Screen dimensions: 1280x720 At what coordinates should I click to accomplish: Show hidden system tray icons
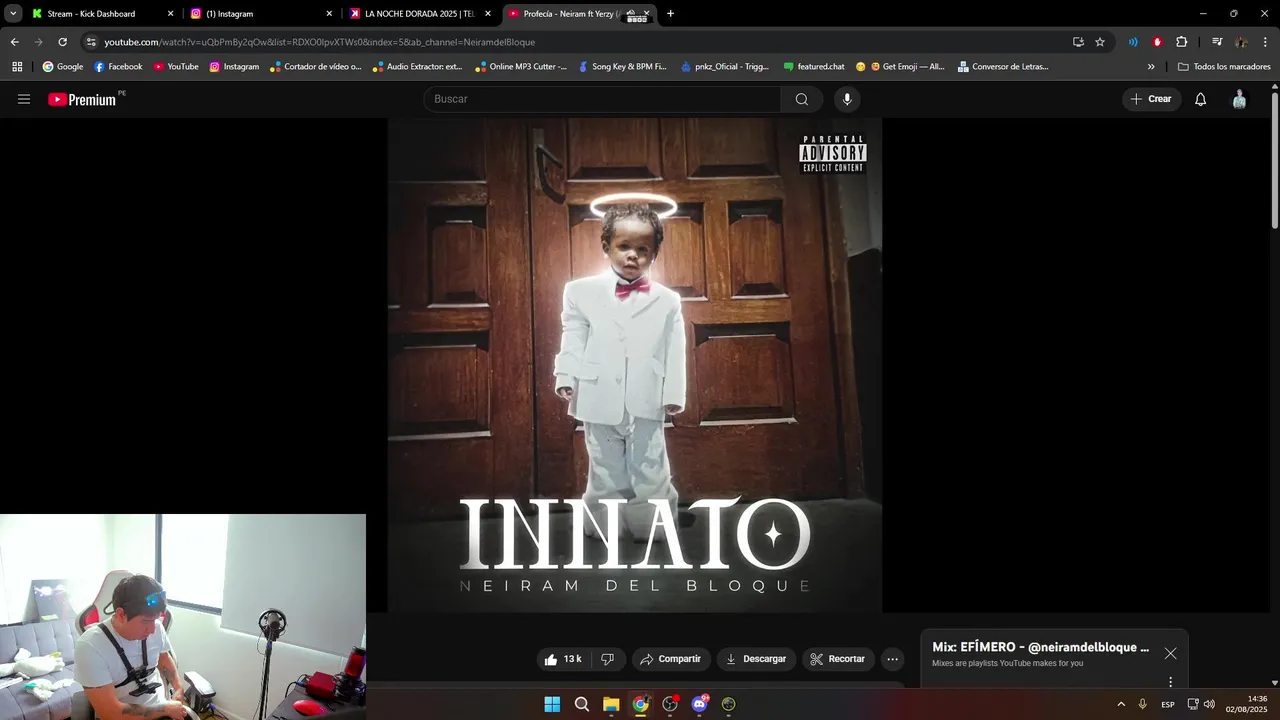point(1120,704)
